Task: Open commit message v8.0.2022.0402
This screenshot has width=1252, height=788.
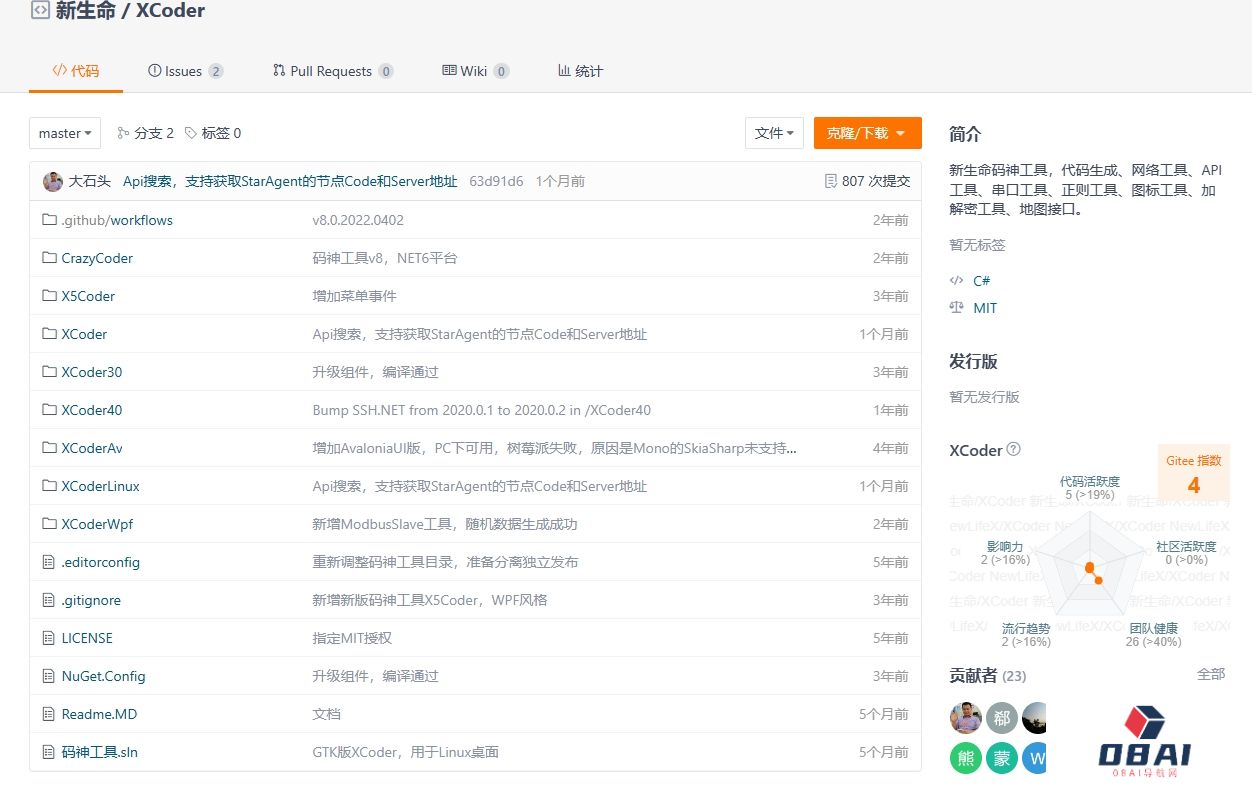Action: (358, 220)
